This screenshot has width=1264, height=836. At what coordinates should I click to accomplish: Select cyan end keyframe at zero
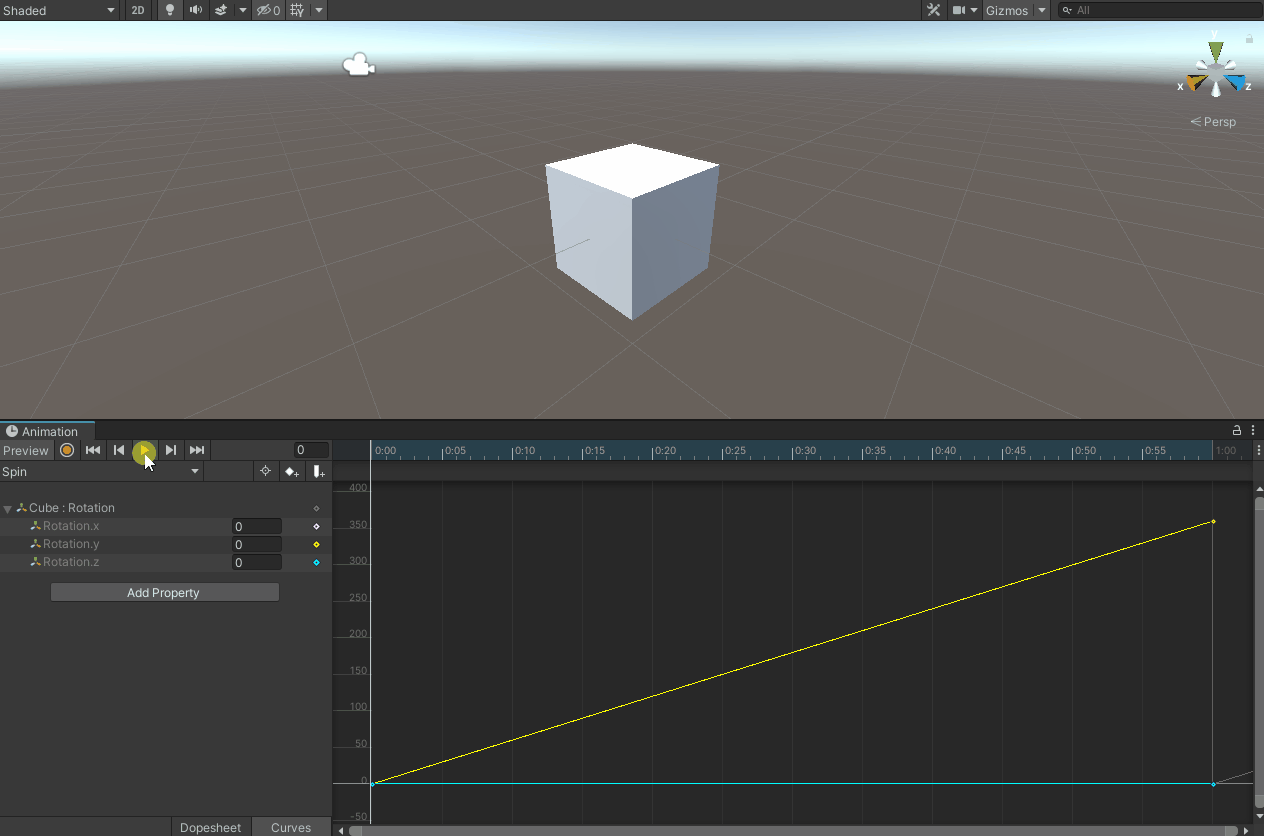pos(1213,784)
